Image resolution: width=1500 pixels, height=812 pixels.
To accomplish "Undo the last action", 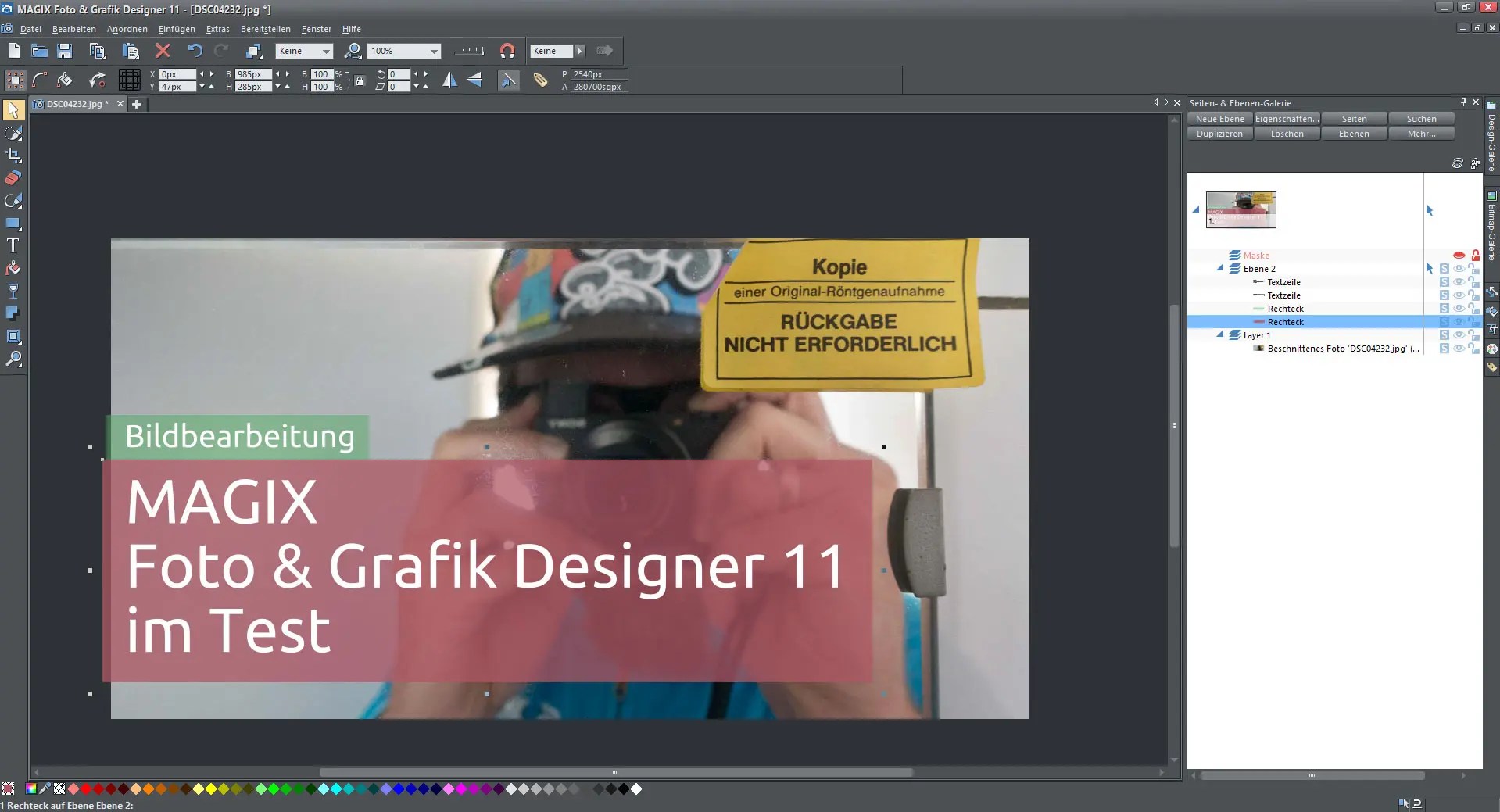I will (x=195, y=51).
